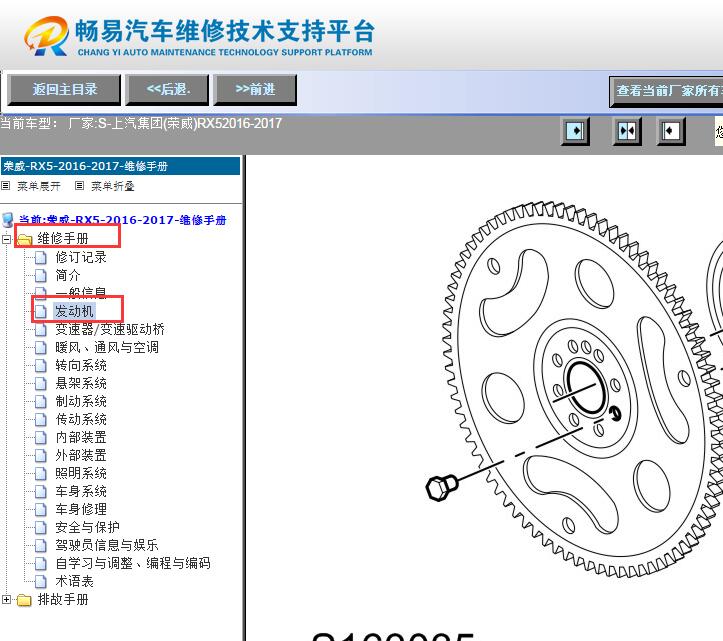Open 驾驶员信息与娱乐 tree item
The width and height of the screenshot is (723, 641).
(107, 545)
